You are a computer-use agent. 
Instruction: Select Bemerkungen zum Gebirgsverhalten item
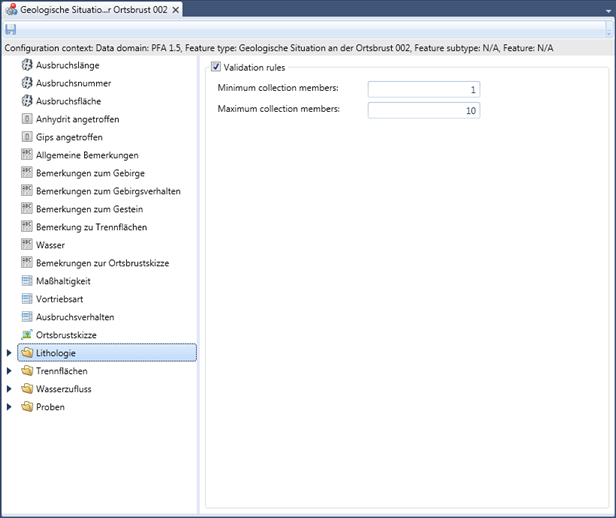[x=108, y=191]
